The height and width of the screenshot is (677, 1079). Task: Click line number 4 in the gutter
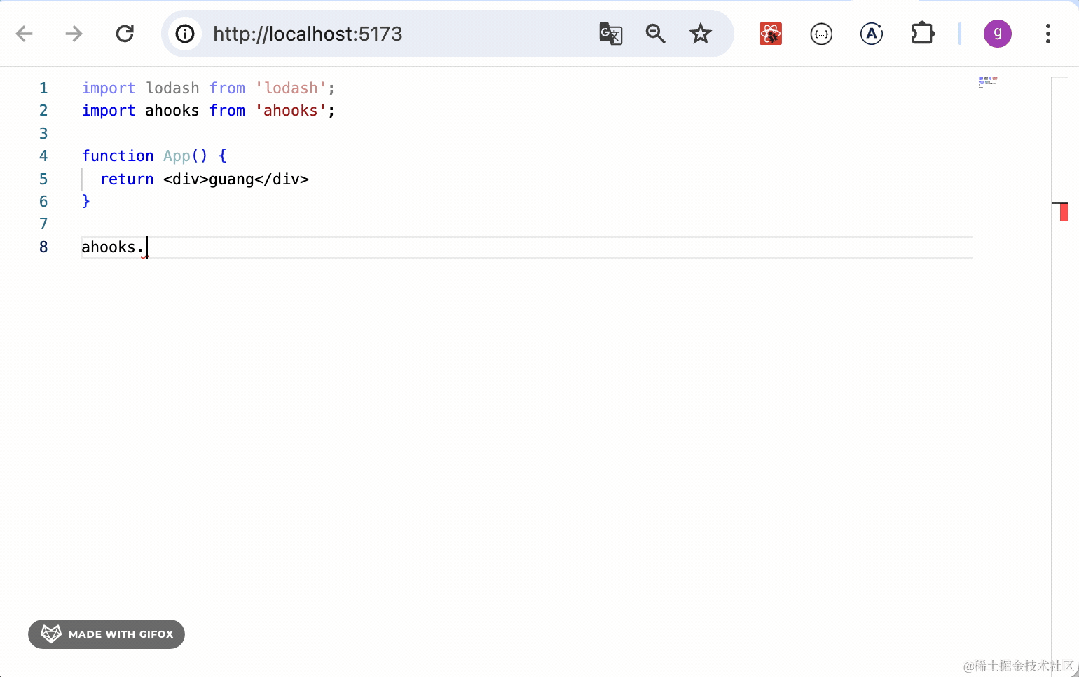pyautogui.click(x=43, y=156)
